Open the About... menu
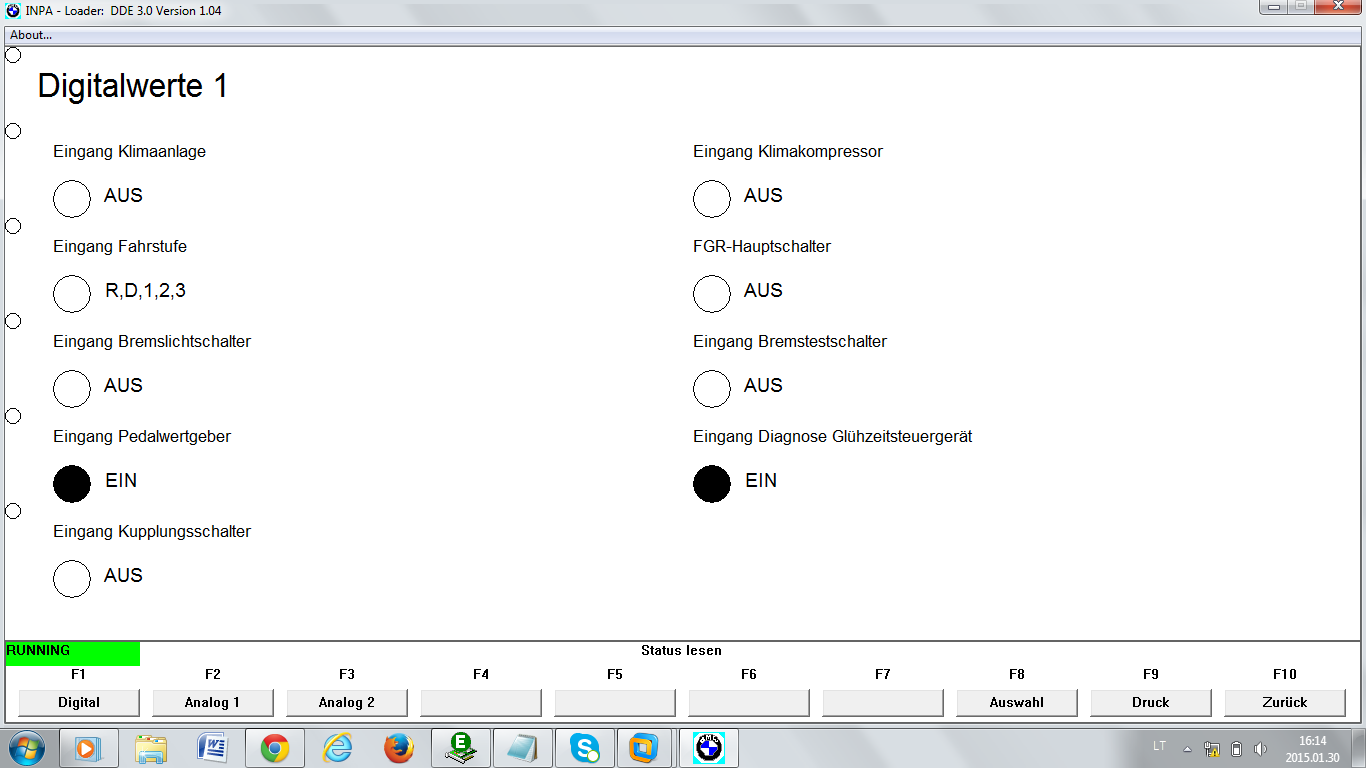Screen dimensions: 1366x768 [x=31, y=35]
